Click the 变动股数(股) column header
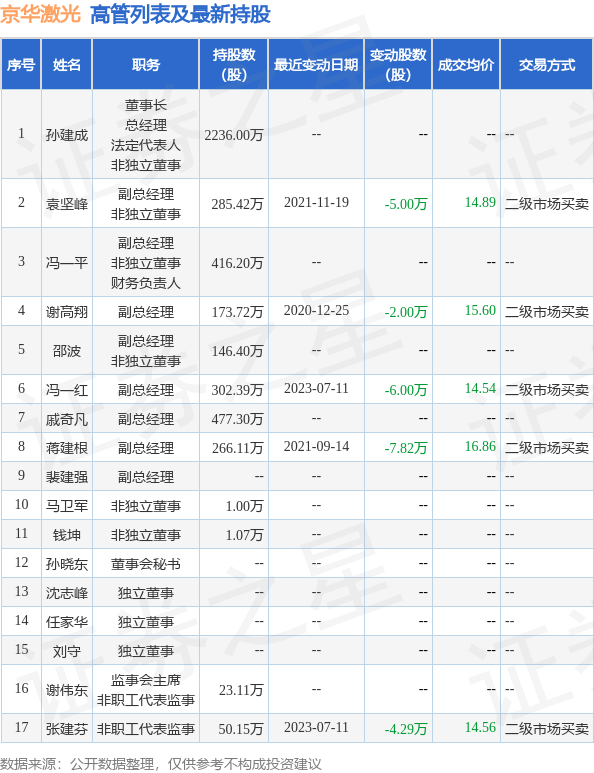 tap(398, 65)
